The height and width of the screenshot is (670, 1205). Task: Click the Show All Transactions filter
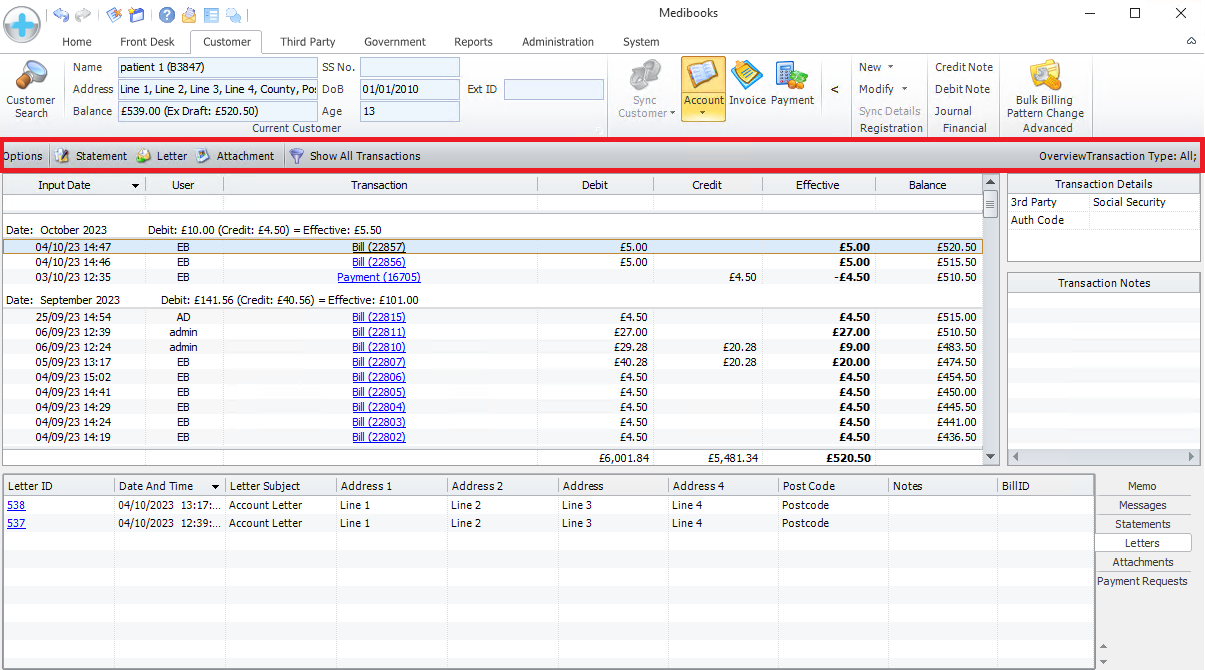(355, 156)
